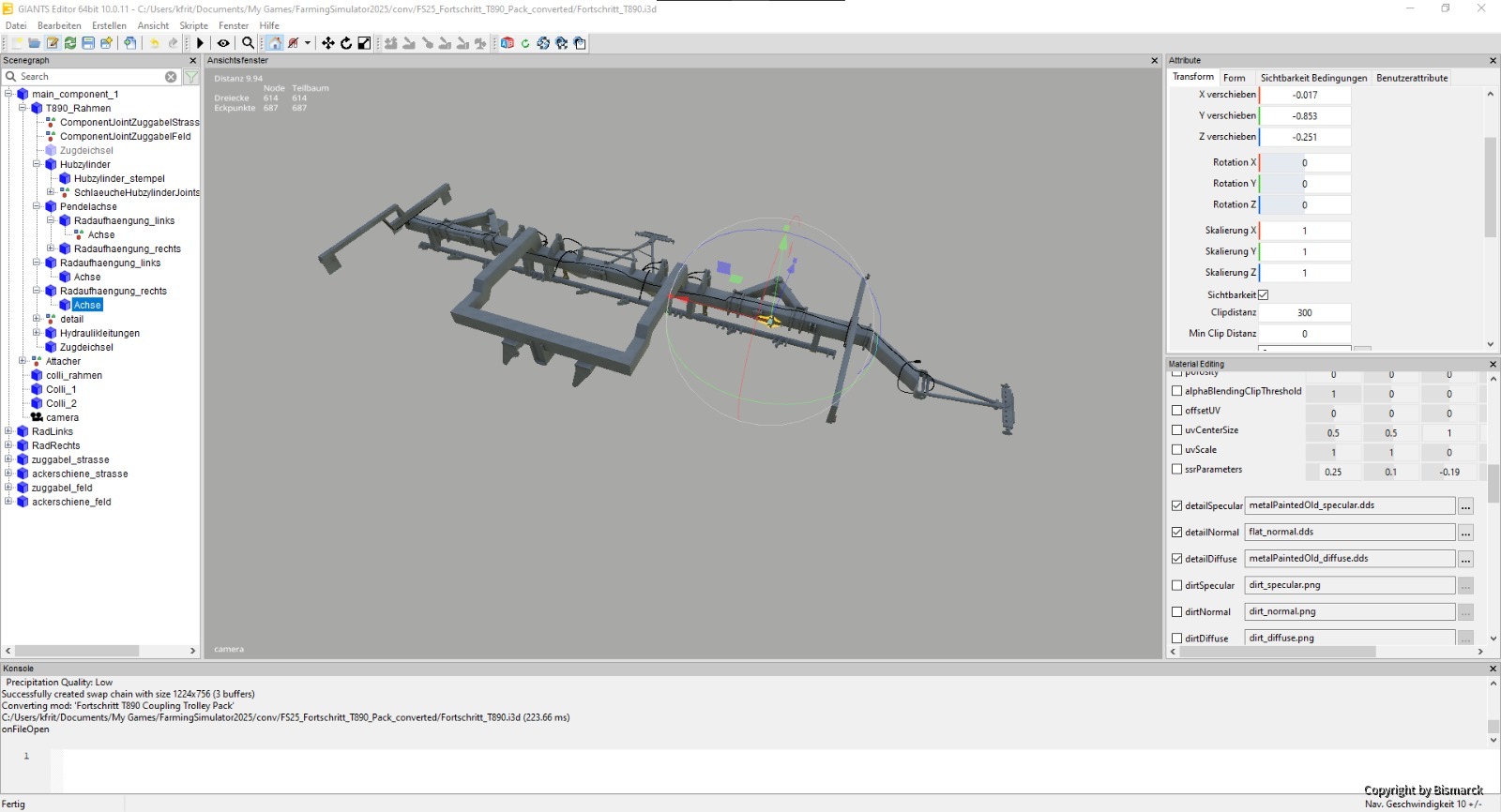Click the red-blue cube toolbar icon
Viewport: 1501px width, 812px height.
coord(508,43)
